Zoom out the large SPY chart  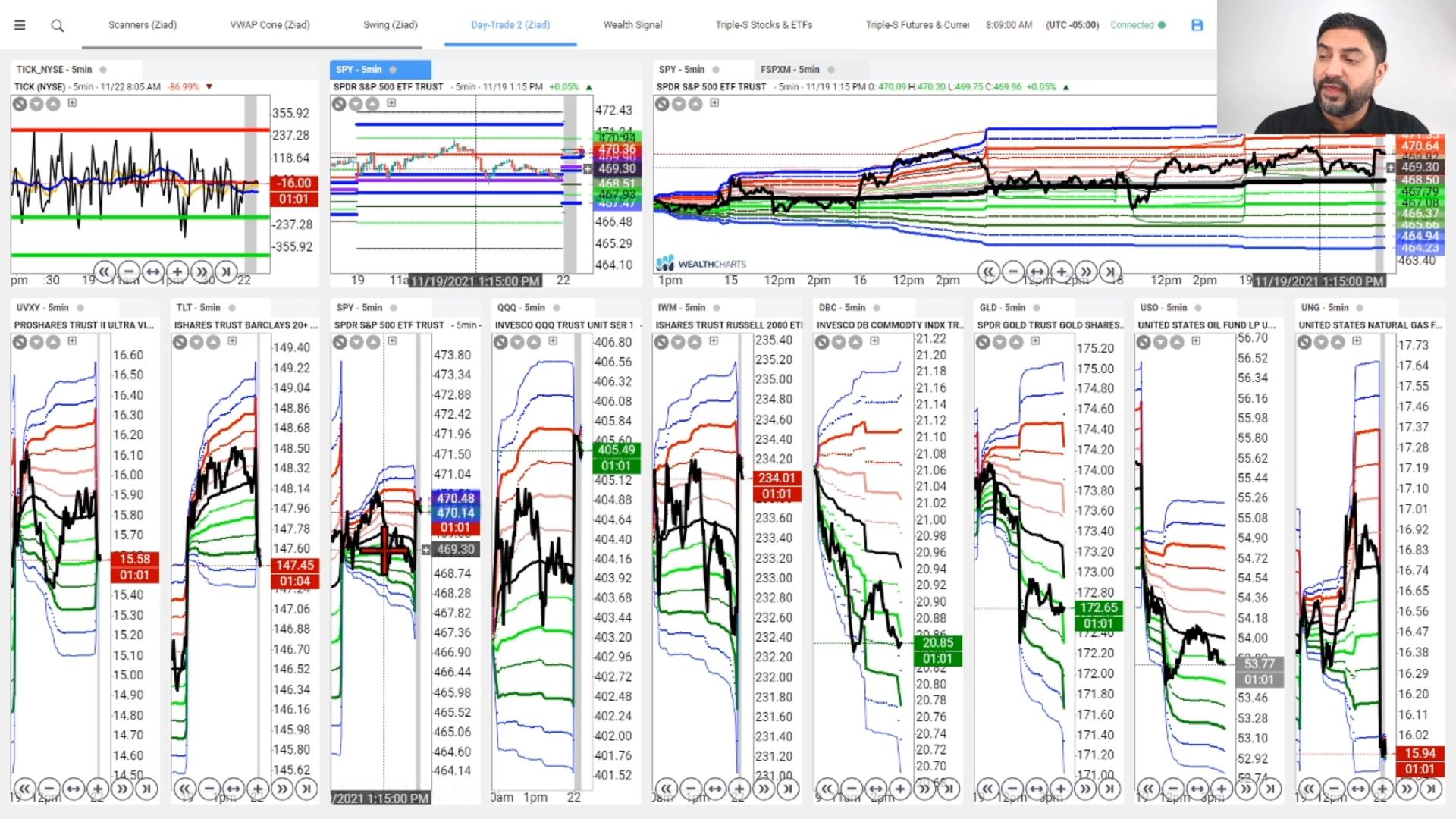point(1012,271)
